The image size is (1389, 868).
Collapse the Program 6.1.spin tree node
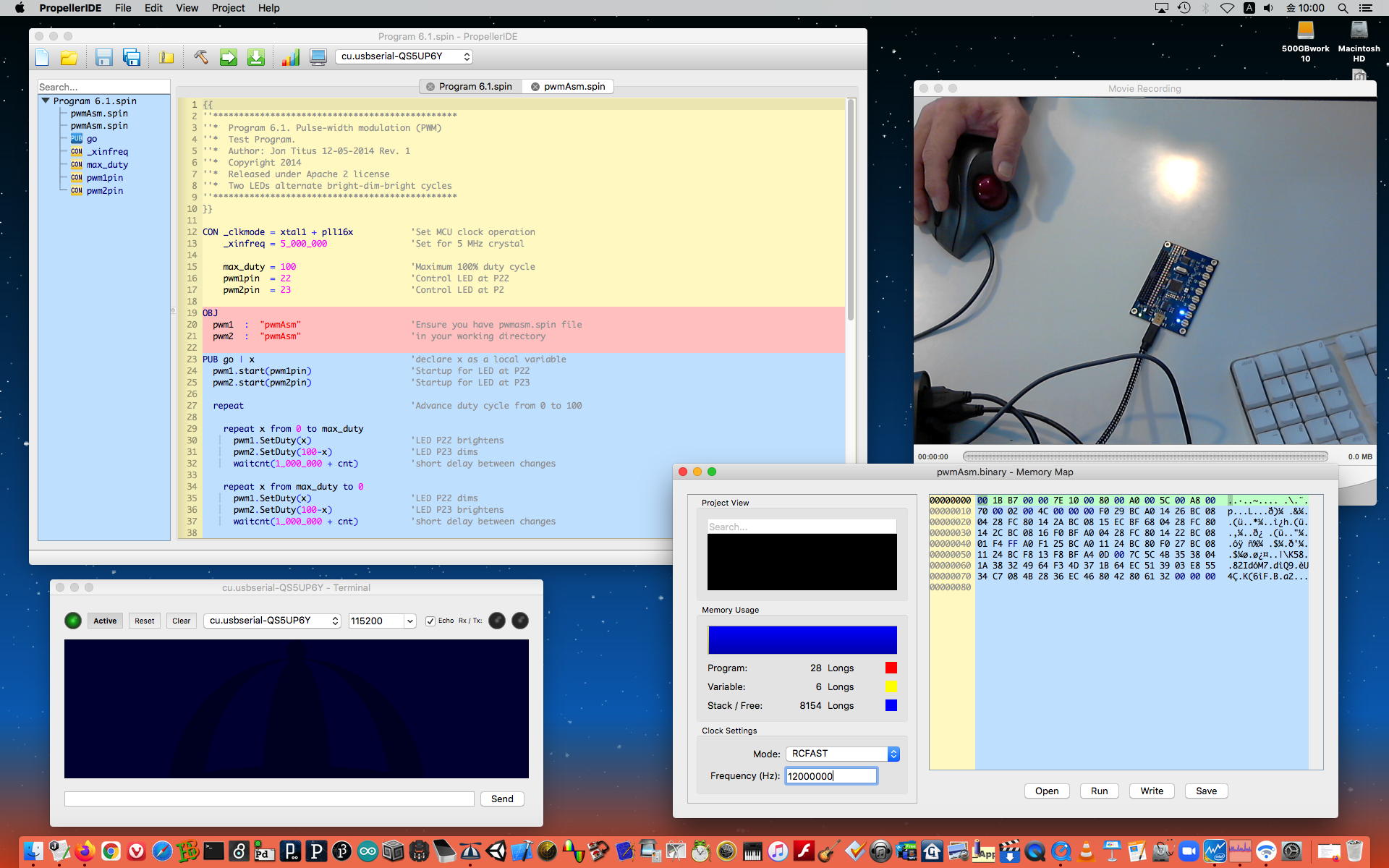pyautogui.click(x=46, y=101)
